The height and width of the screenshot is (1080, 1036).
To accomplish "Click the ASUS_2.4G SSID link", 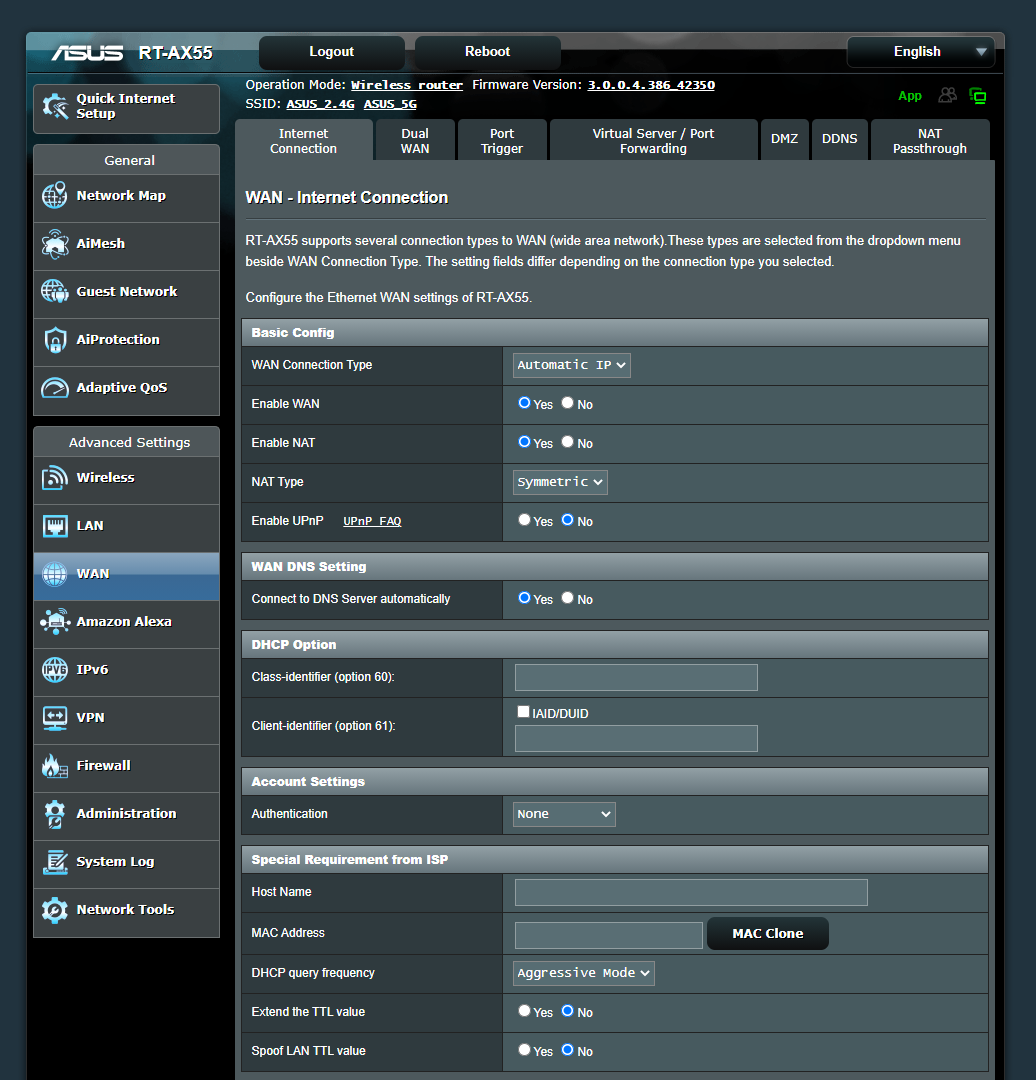I will tap(320, 104).
